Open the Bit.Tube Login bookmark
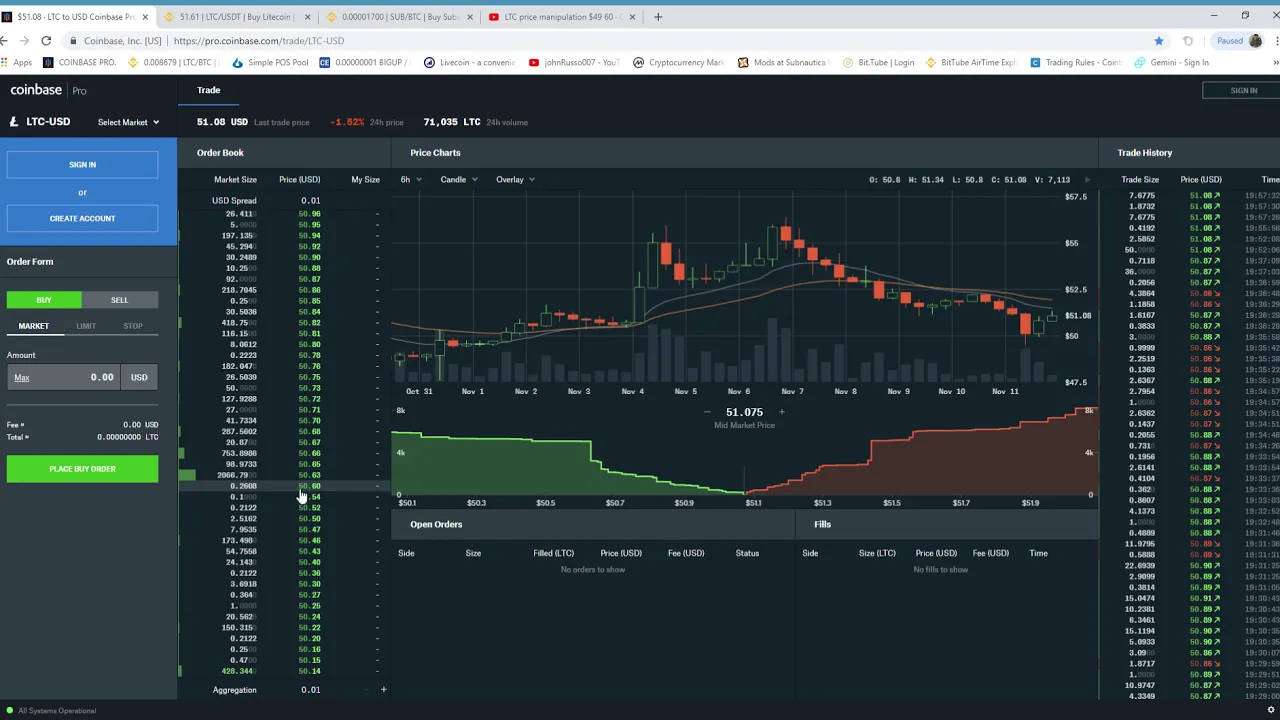The width and height of the screenshot is (1280, 720). [x=878, y=62]
